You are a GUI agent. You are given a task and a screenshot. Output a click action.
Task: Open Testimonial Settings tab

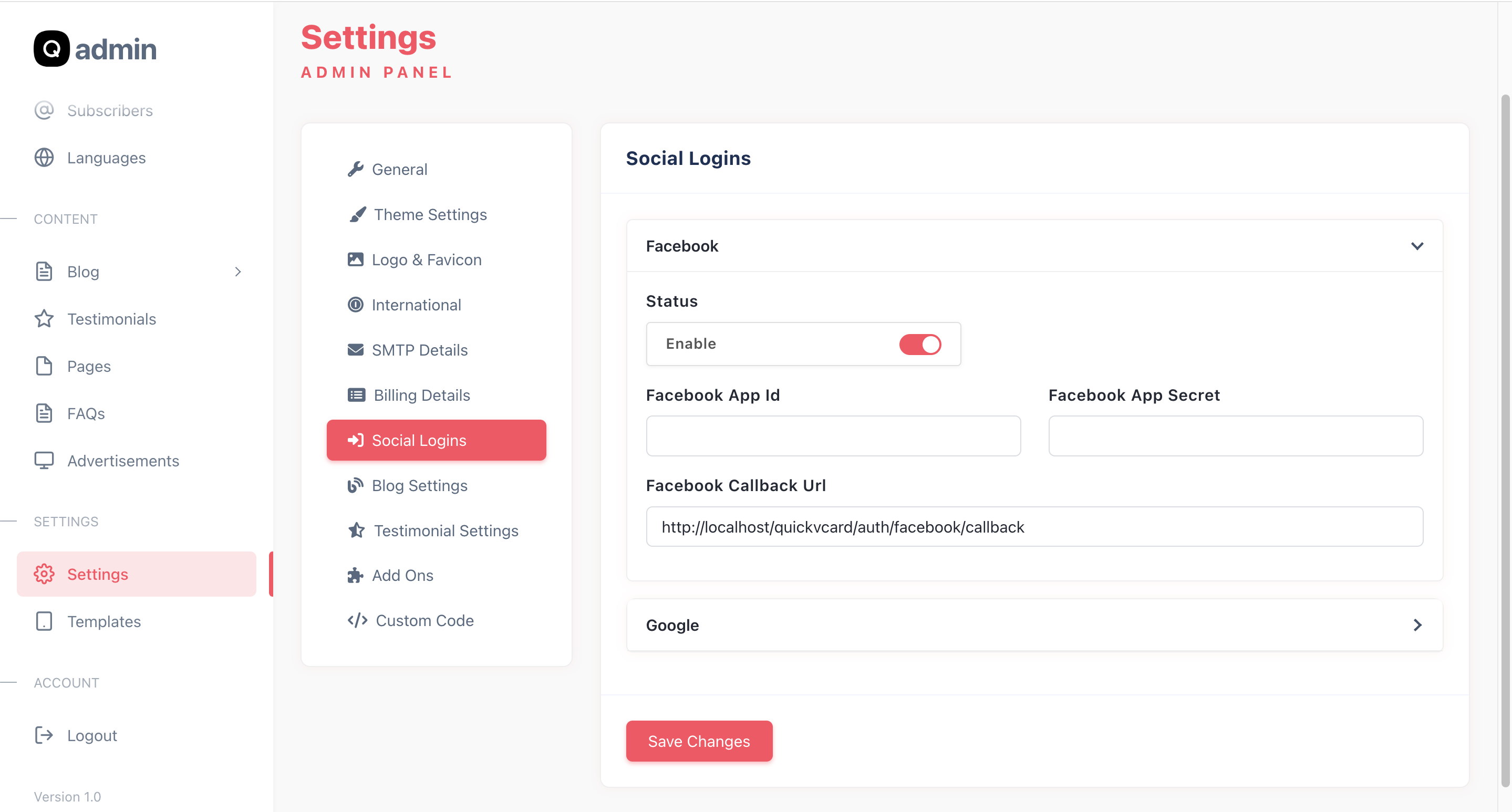446,530
